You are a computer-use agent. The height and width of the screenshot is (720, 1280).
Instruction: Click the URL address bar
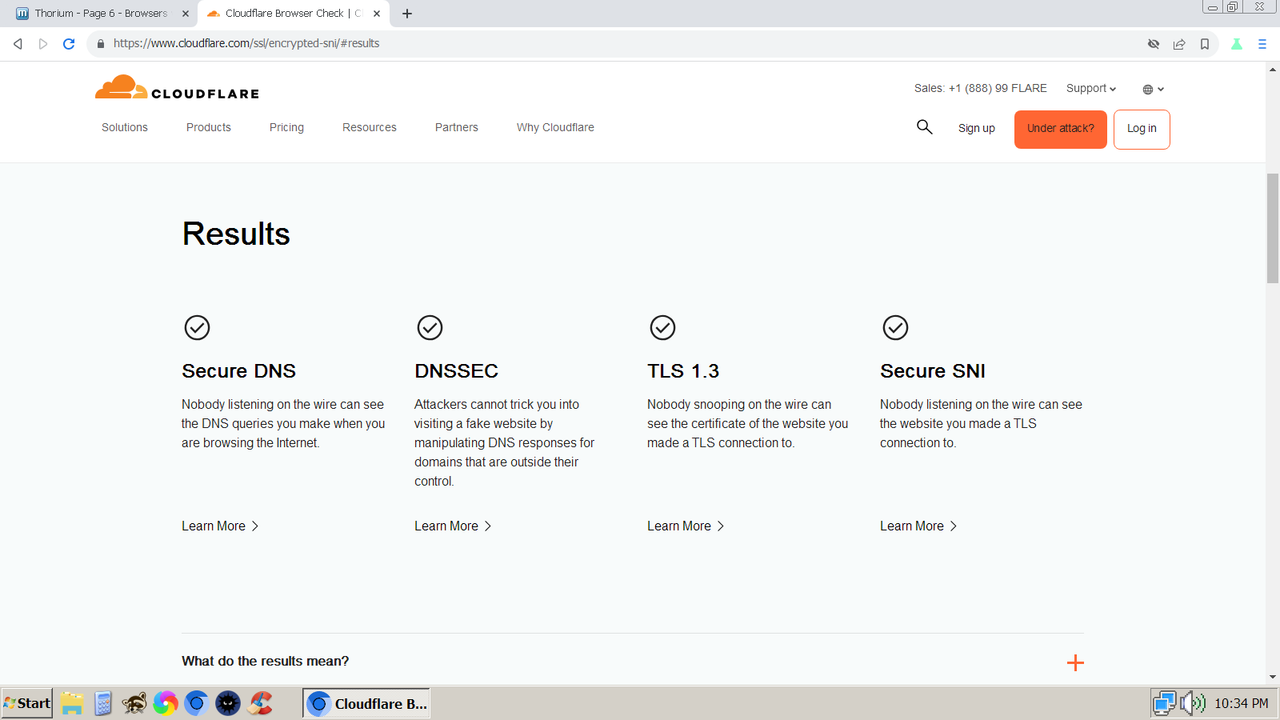620,44
